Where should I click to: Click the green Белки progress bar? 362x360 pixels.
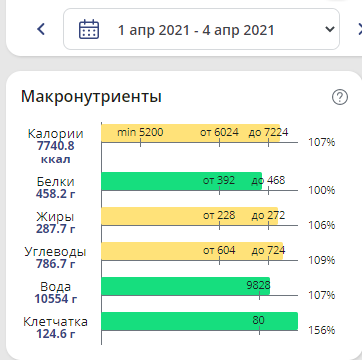point(182,181)
